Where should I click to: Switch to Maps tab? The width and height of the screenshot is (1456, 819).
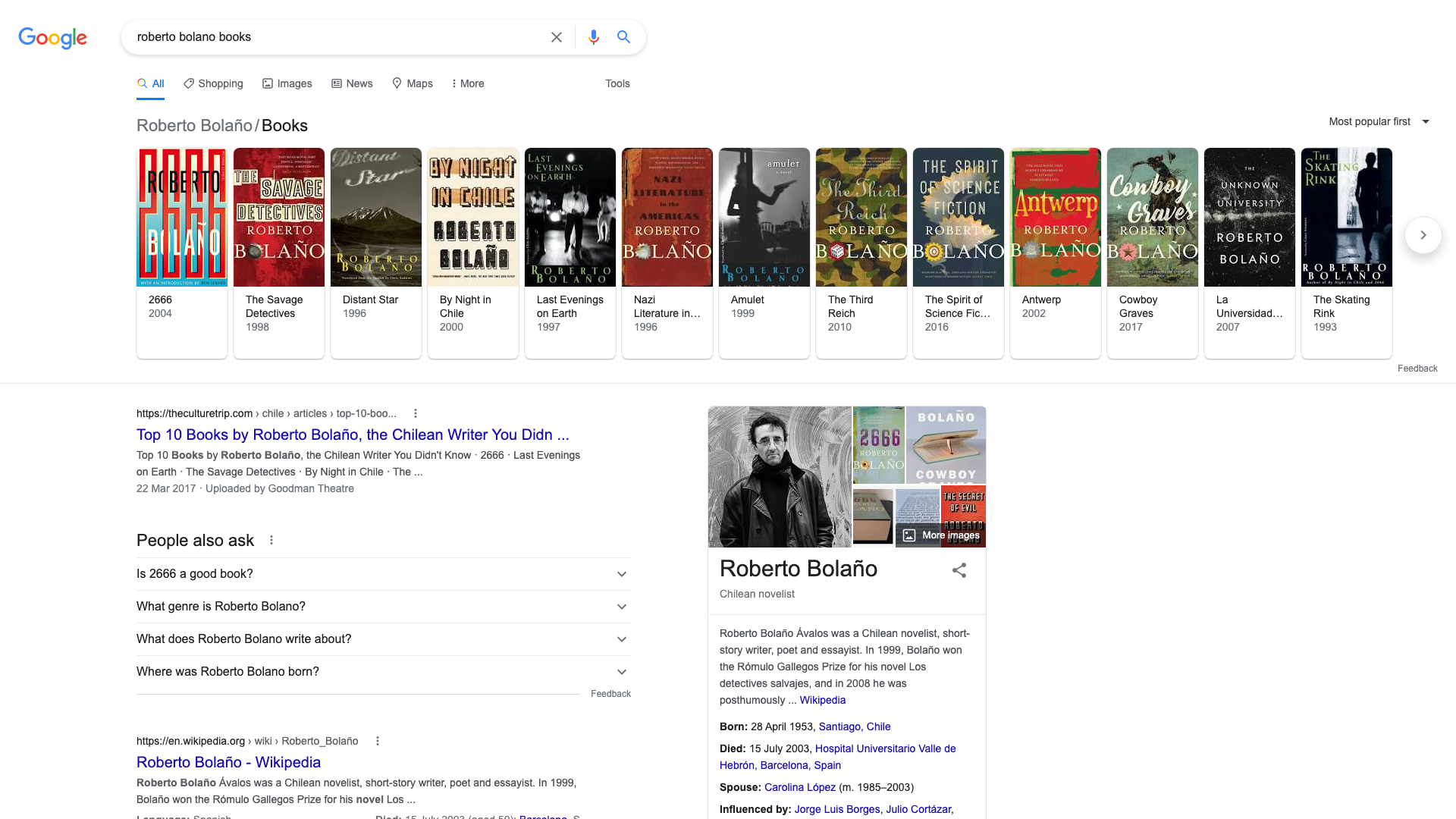[412, 83]
